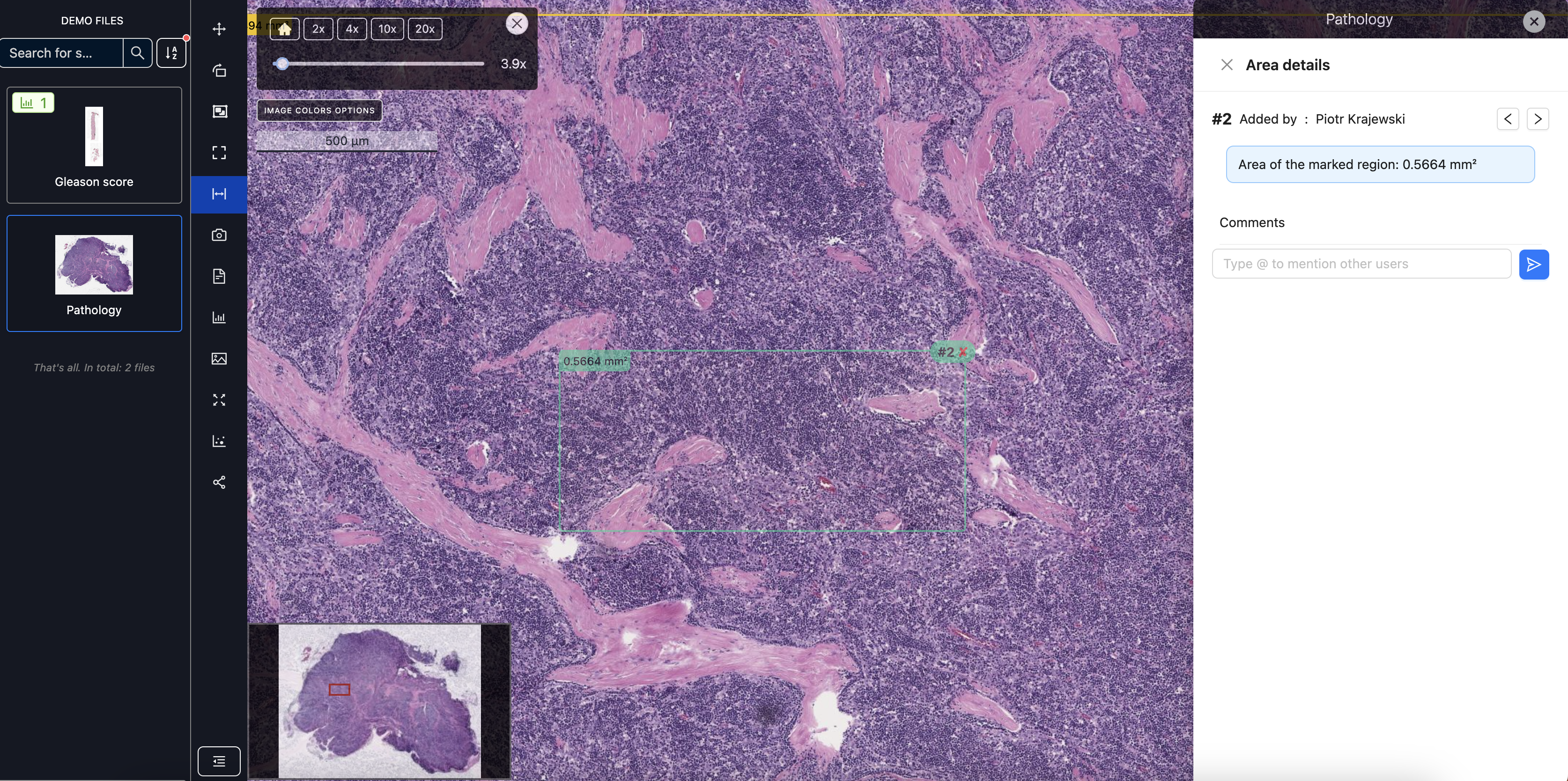Image resolution: width=1568 pixels, height=781 pixels.
Task: Collapse the sidebar with menu toggle
Action: click(219, 761)
